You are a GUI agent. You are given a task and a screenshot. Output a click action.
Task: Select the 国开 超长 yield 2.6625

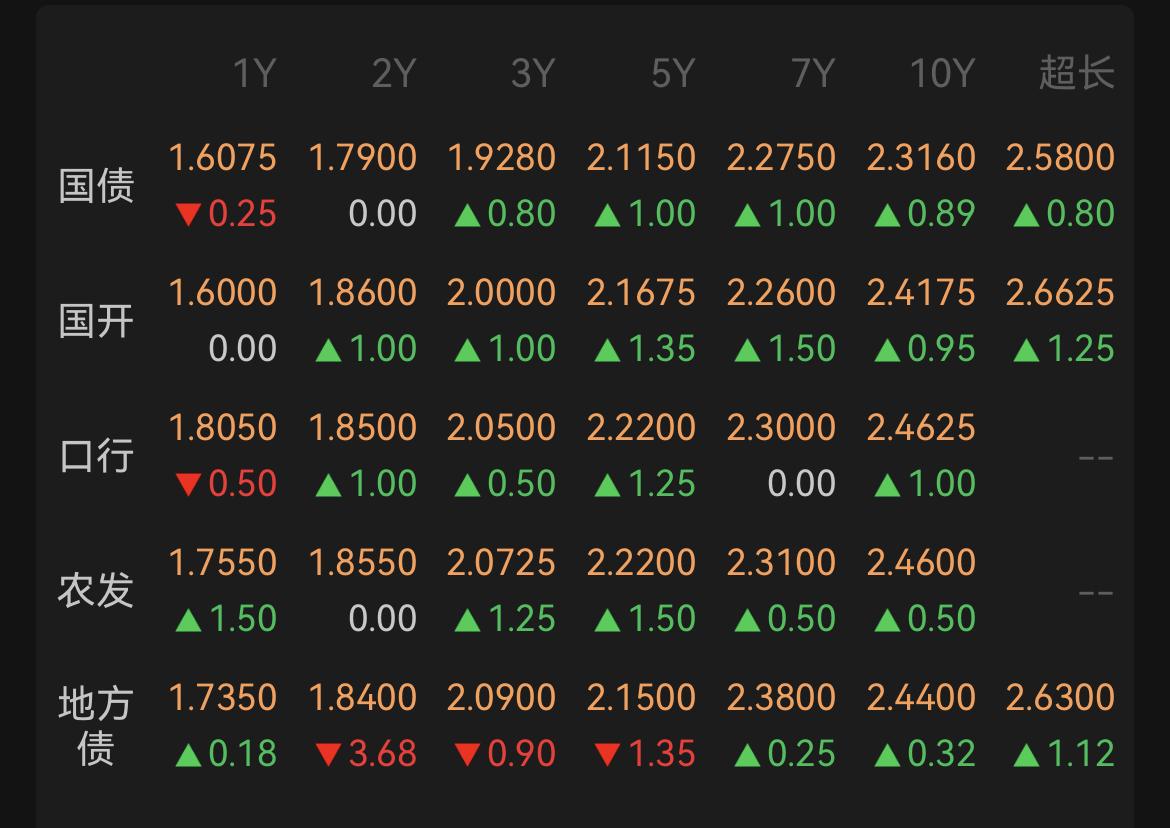[x=1060, y=293]
